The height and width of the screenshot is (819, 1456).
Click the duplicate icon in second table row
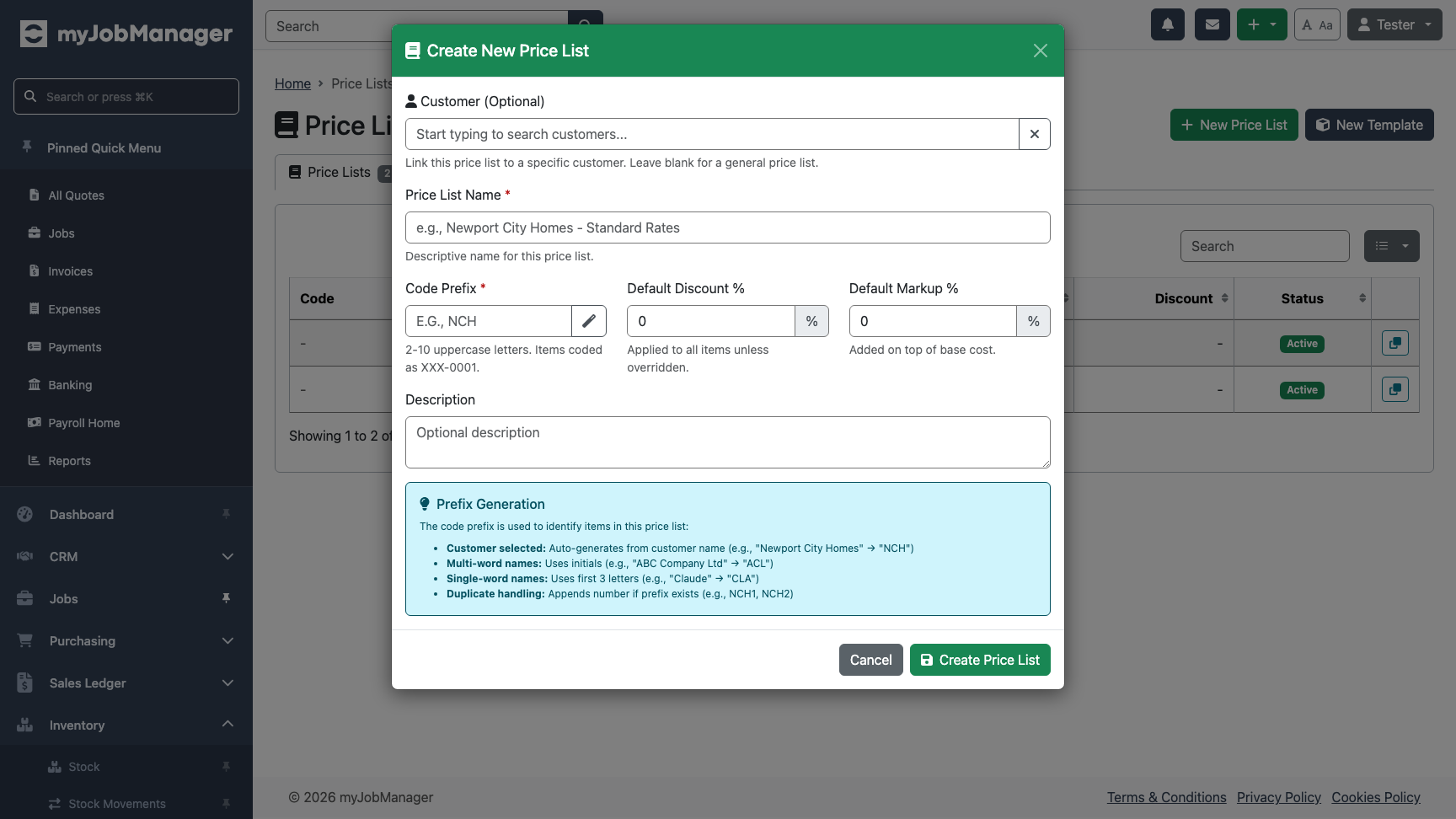[x=1395, y=389]
